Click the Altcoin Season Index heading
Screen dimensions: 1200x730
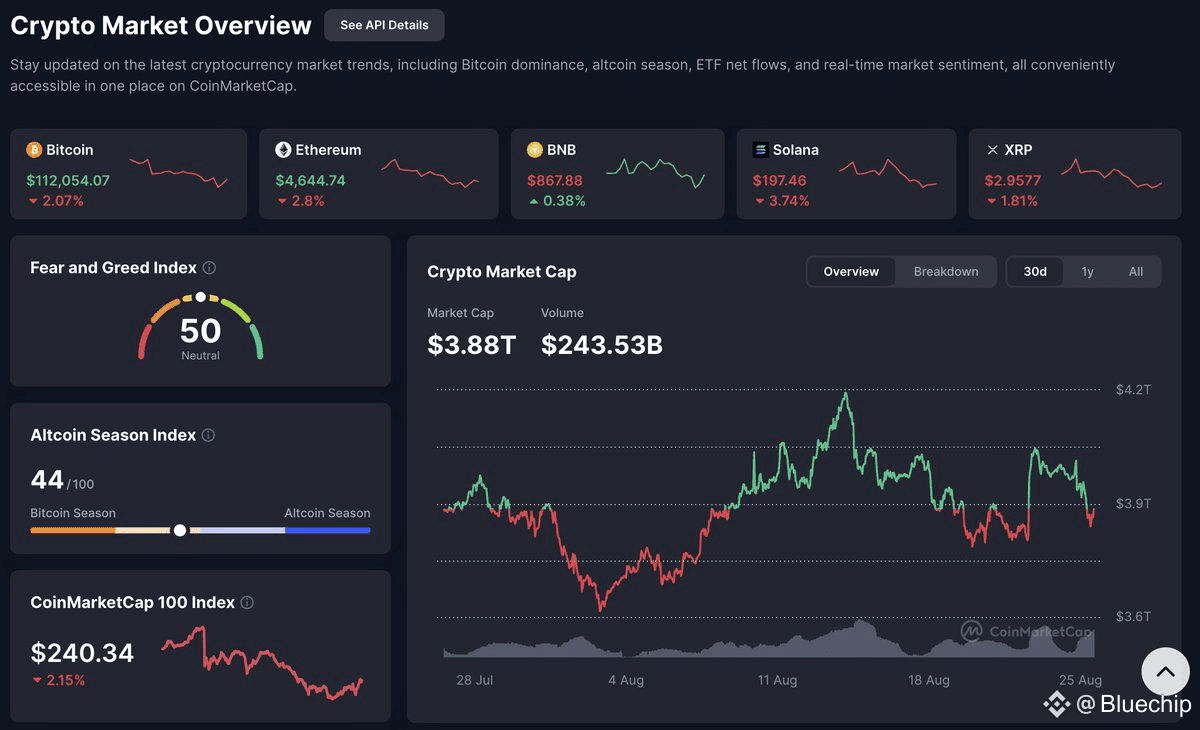click(x=113, y=435)
